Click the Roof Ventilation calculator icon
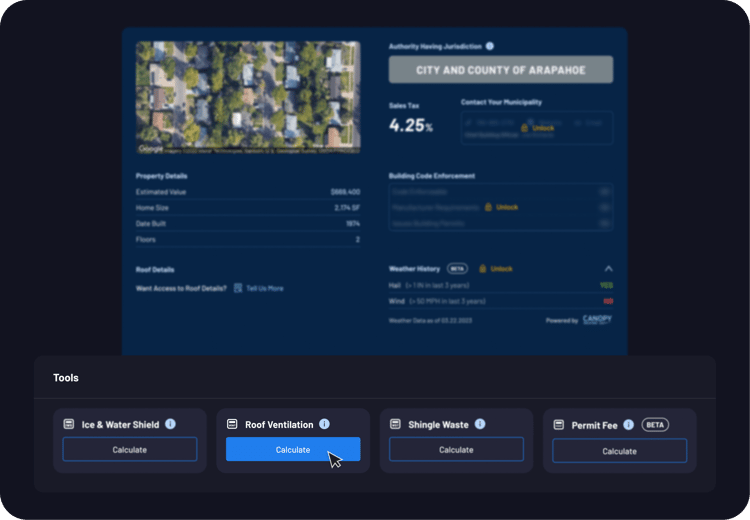The image size is (750, 520). pyautogui.click(x=232, y=424)
